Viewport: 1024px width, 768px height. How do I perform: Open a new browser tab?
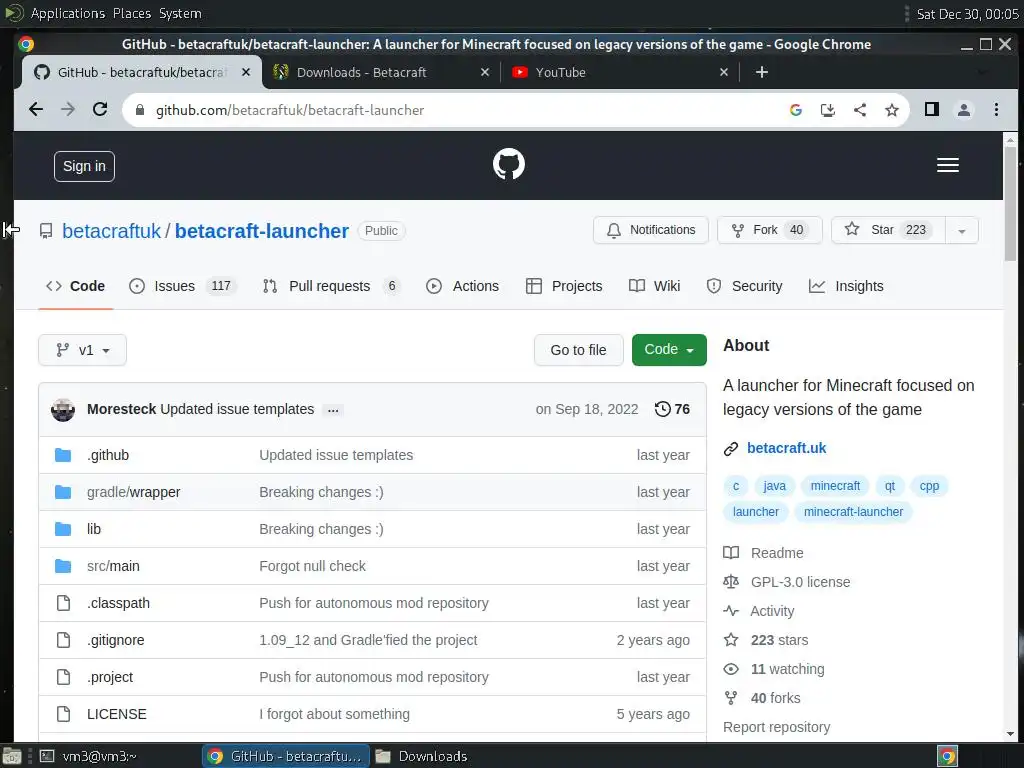(761, 72)
